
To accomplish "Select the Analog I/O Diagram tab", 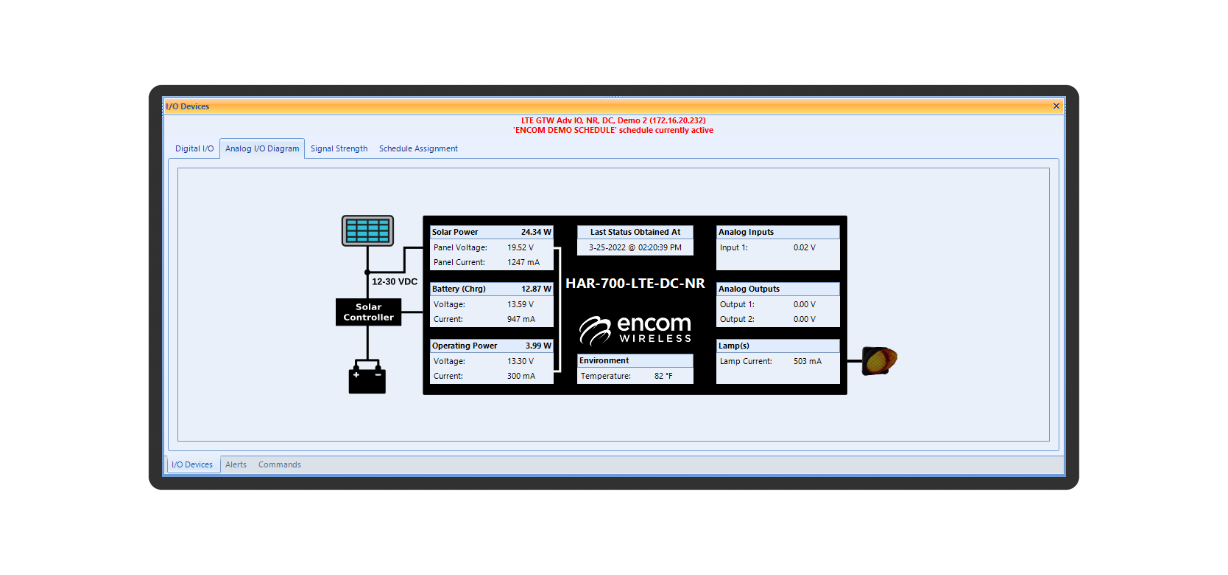I will coord(262,149).
